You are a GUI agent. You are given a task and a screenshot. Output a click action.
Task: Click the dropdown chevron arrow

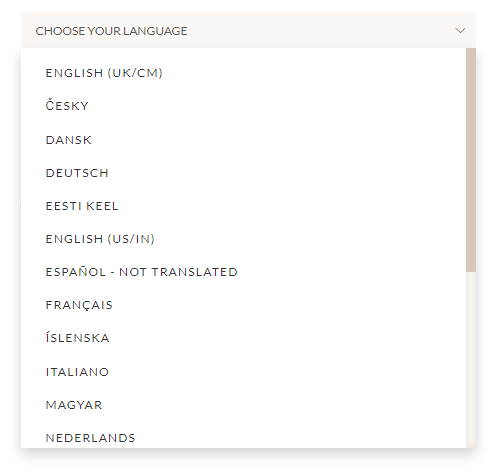click(x=460, y=31)
